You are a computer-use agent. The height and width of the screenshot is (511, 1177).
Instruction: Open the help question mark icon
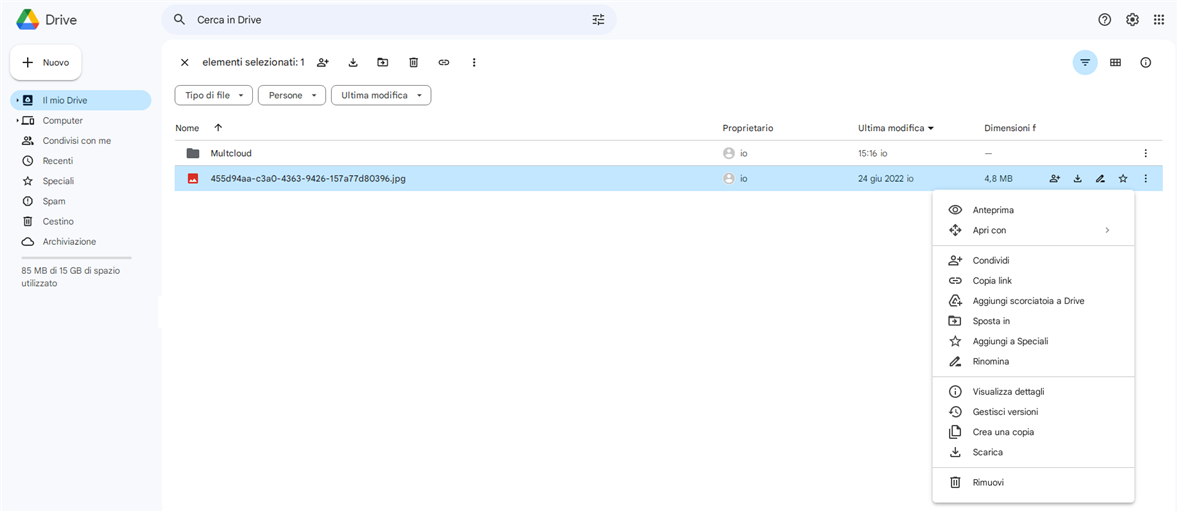[x=1104, y=20]
